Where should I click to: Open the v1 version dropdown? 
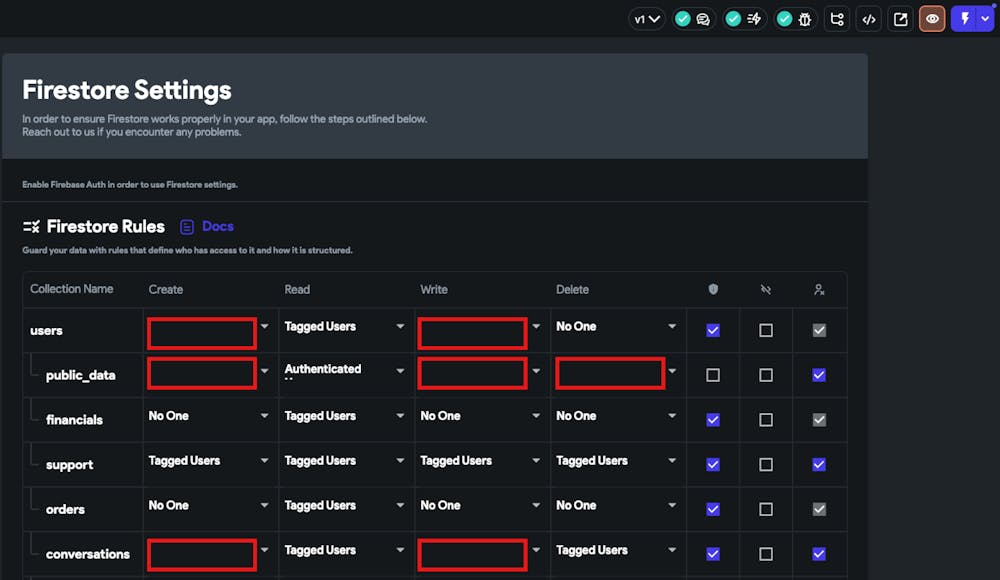tap(647, 19)
